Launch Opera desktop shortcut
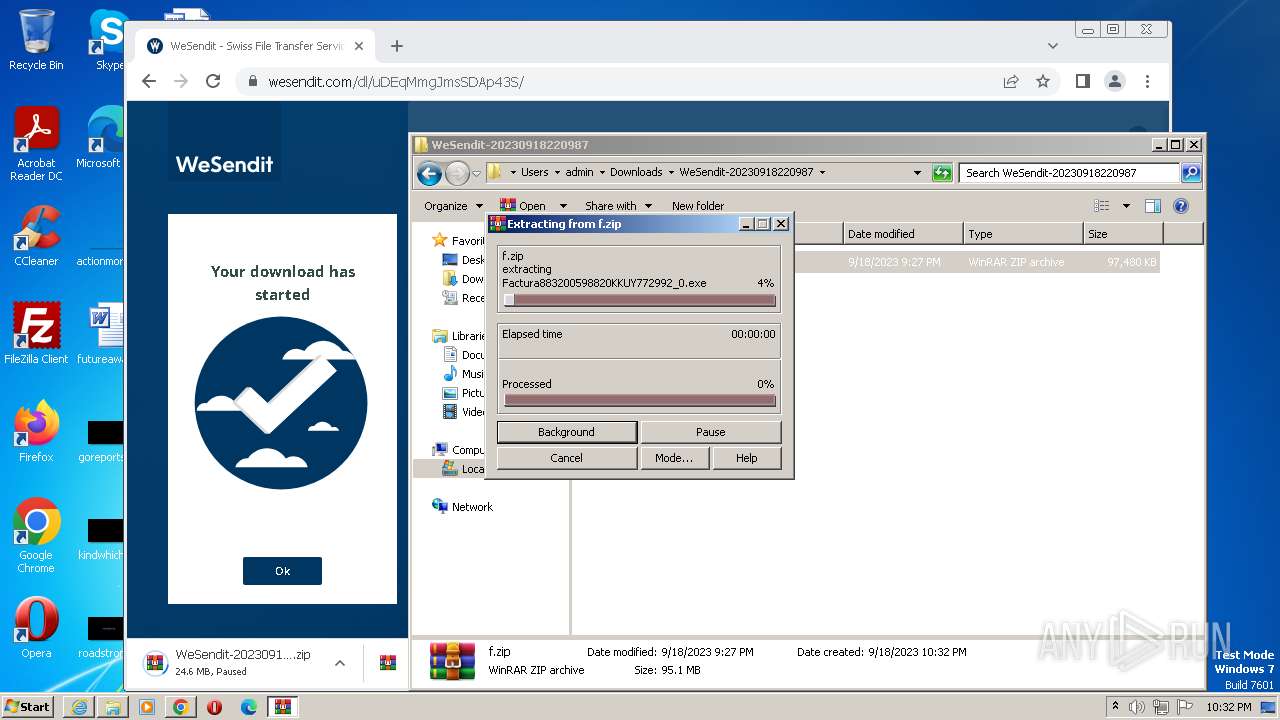Viewport: 1280px width, 720px height. [37, 628]
